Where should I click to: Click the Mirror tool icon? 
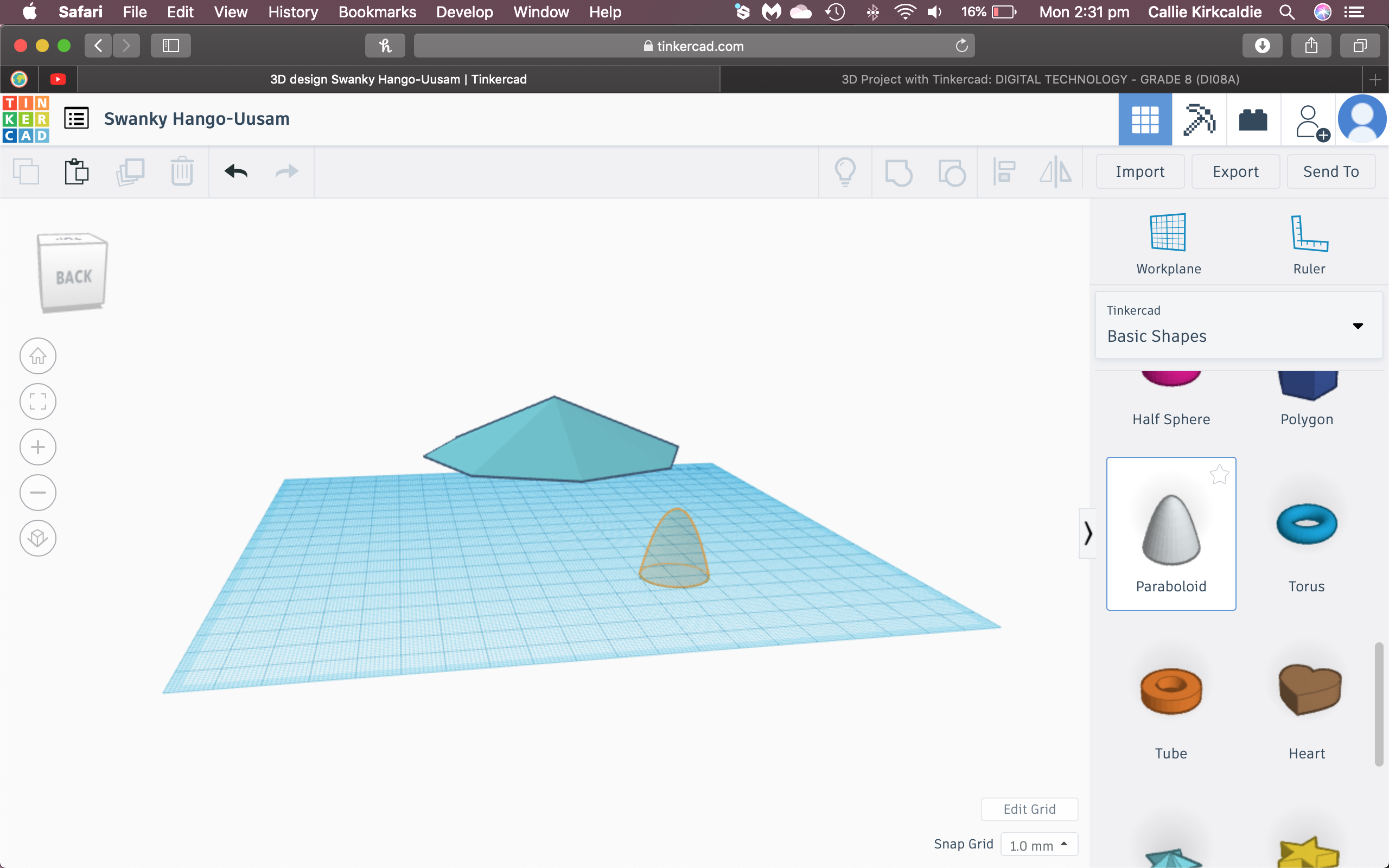[1055, 171]
